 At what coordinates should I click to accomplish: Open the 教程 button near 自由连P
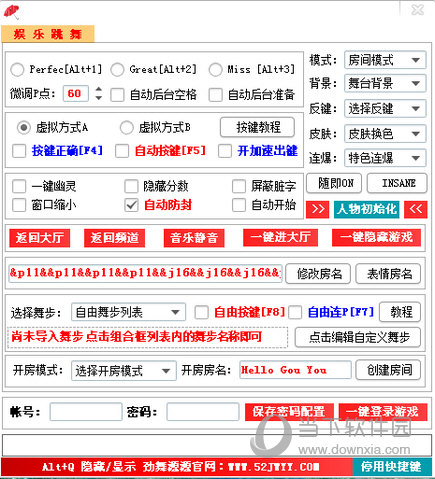click(x=400, y=312)
